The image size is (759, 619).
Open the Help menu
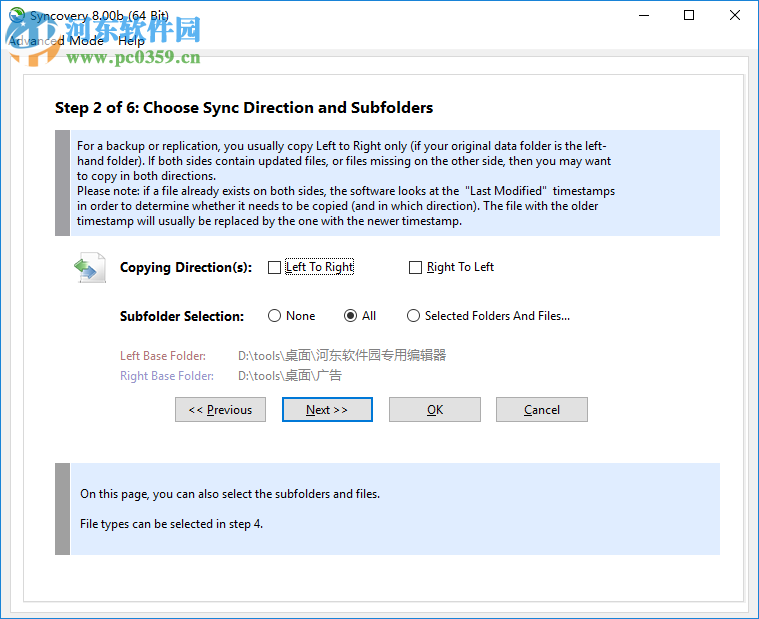coord(131,41)
